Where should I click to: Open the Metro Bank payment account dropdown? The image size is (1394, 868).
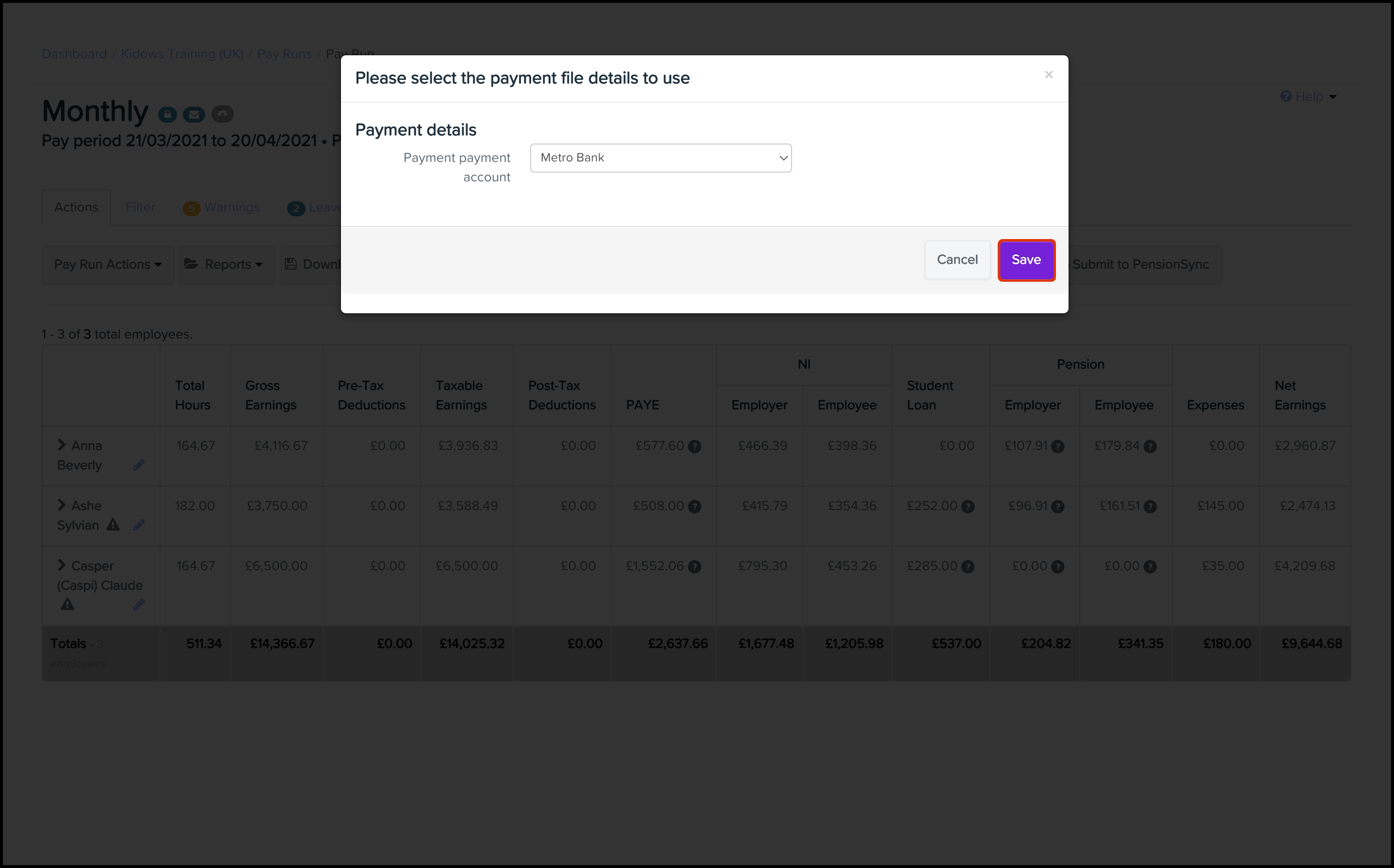(x=660, y=158)
